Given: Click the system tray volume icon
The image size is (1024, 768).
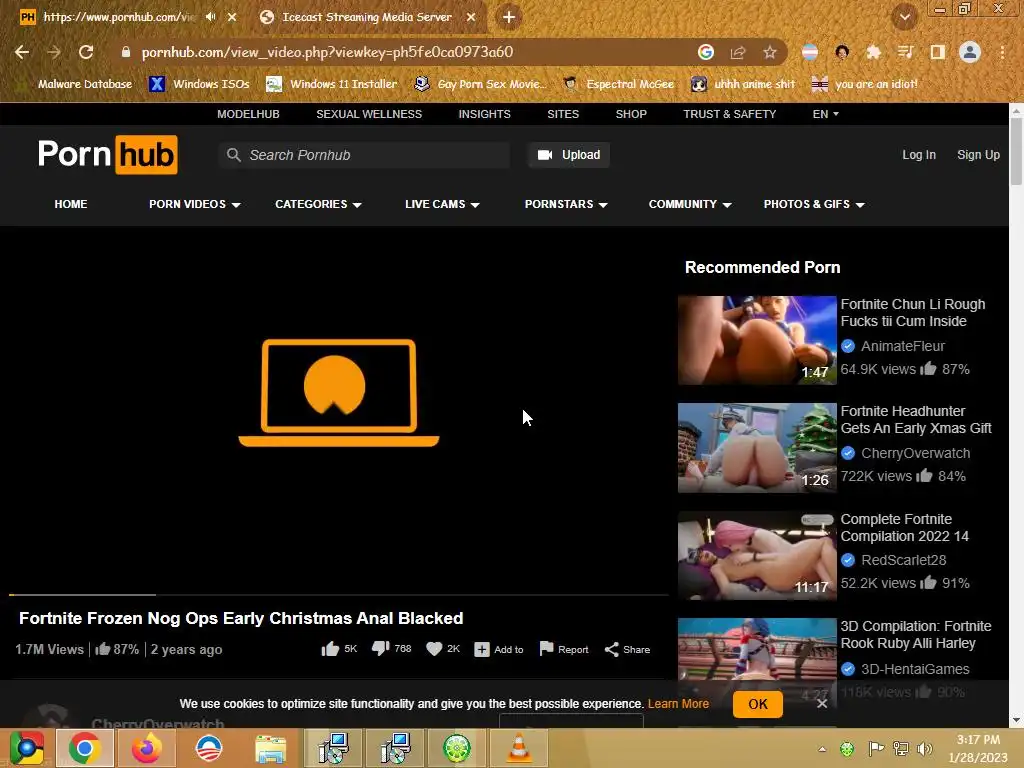Looking at the screenshot, I should [925, 748].
